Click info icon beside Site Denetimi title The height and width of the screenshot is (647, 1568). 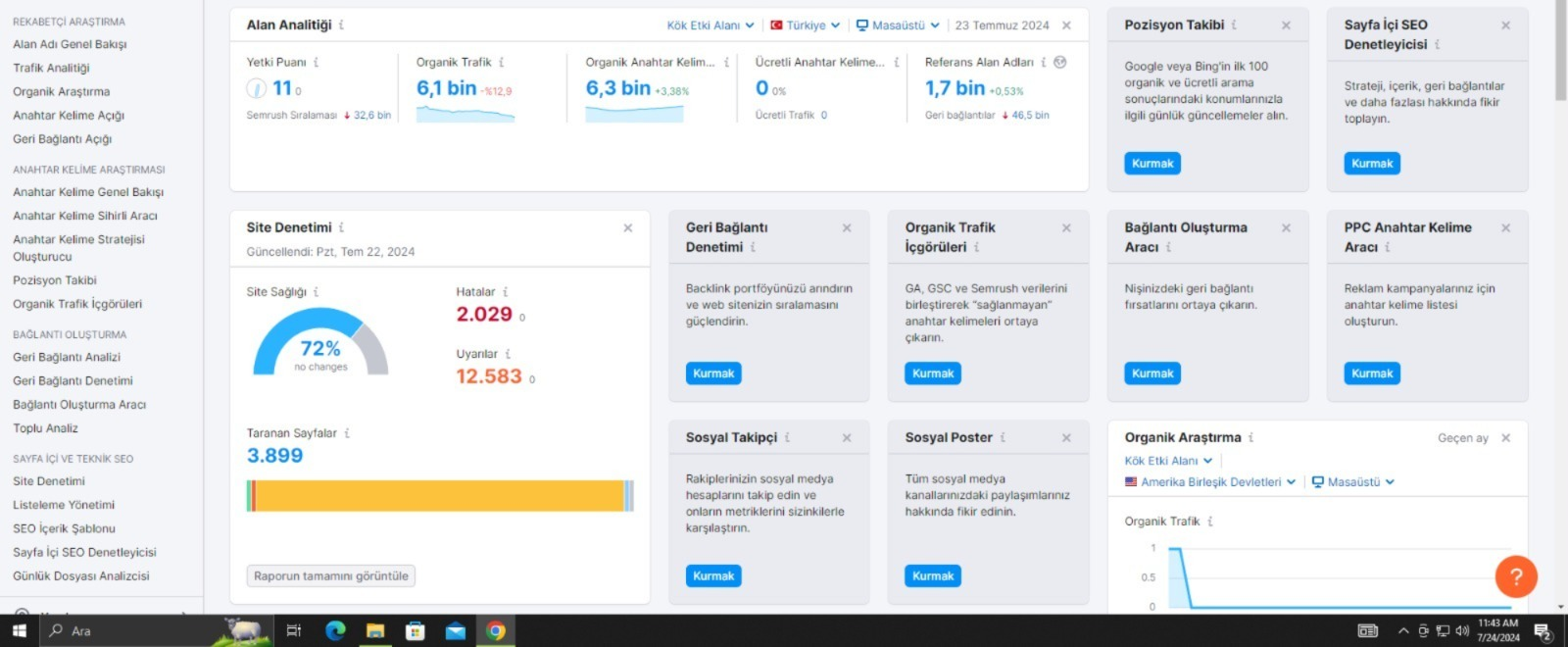(x=341, y=227)
